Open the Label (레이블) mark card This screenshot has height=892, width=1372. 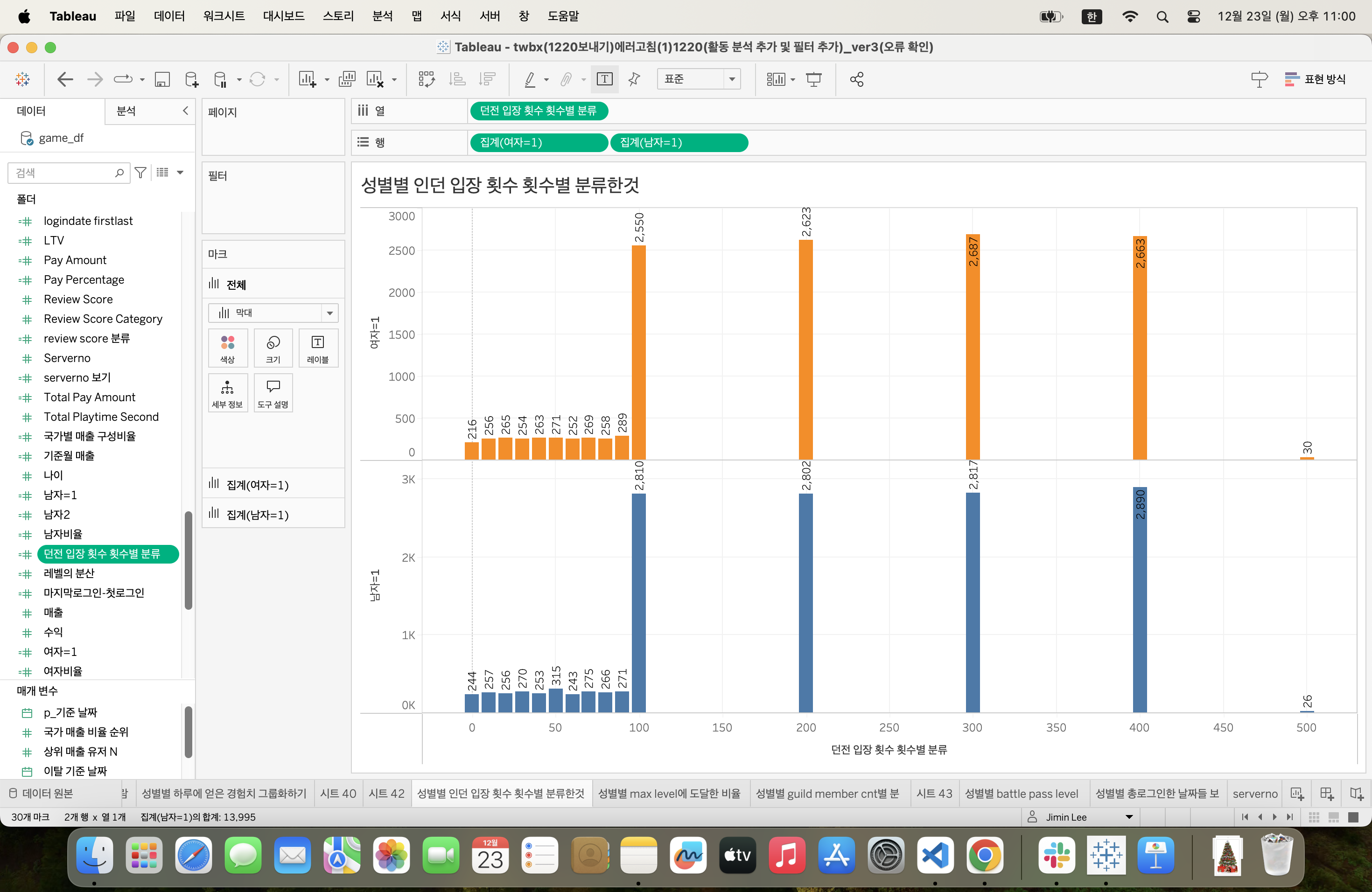click(x=318, y=348)
